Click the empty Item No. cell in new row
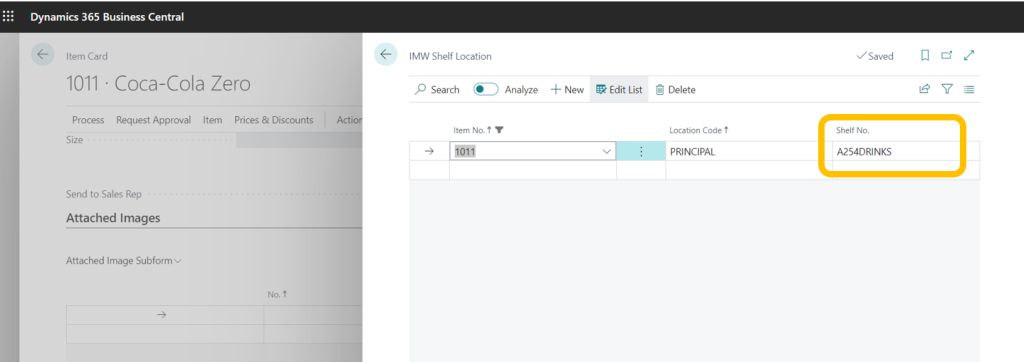Image resolution: width=1024 pixels, height=362 pixels. tap(533, 171)
